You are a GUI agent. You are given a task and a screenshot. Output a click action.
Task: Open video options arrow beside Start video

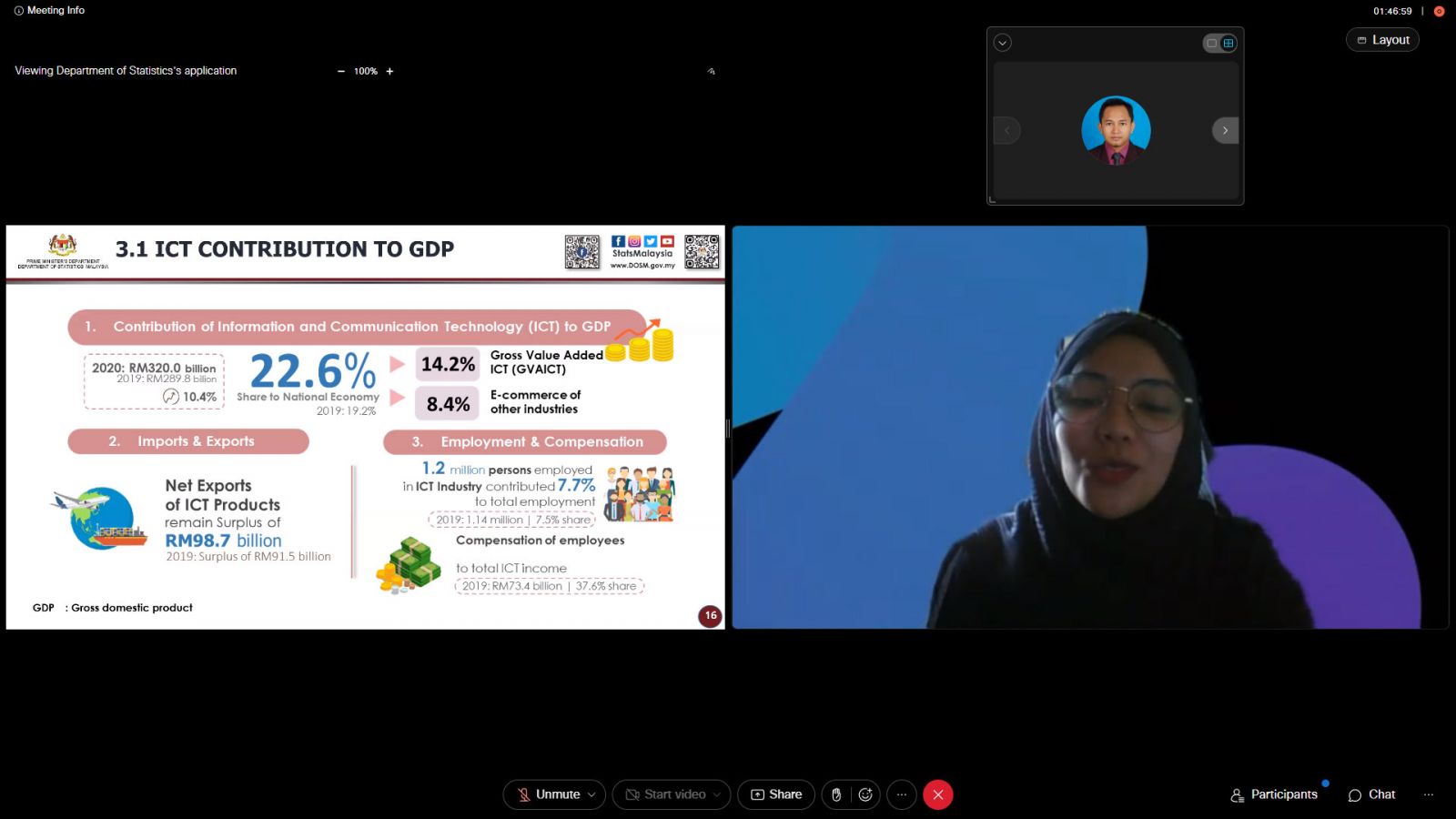[x=717, y=794]
